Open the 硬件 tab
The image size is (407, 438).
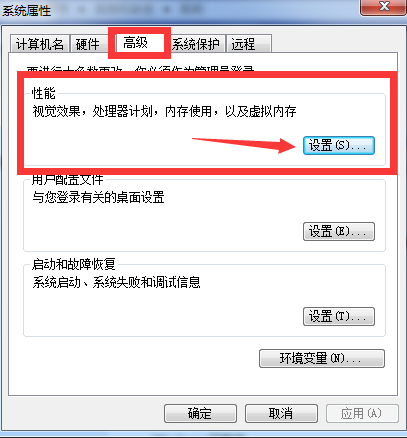point(88,44)
